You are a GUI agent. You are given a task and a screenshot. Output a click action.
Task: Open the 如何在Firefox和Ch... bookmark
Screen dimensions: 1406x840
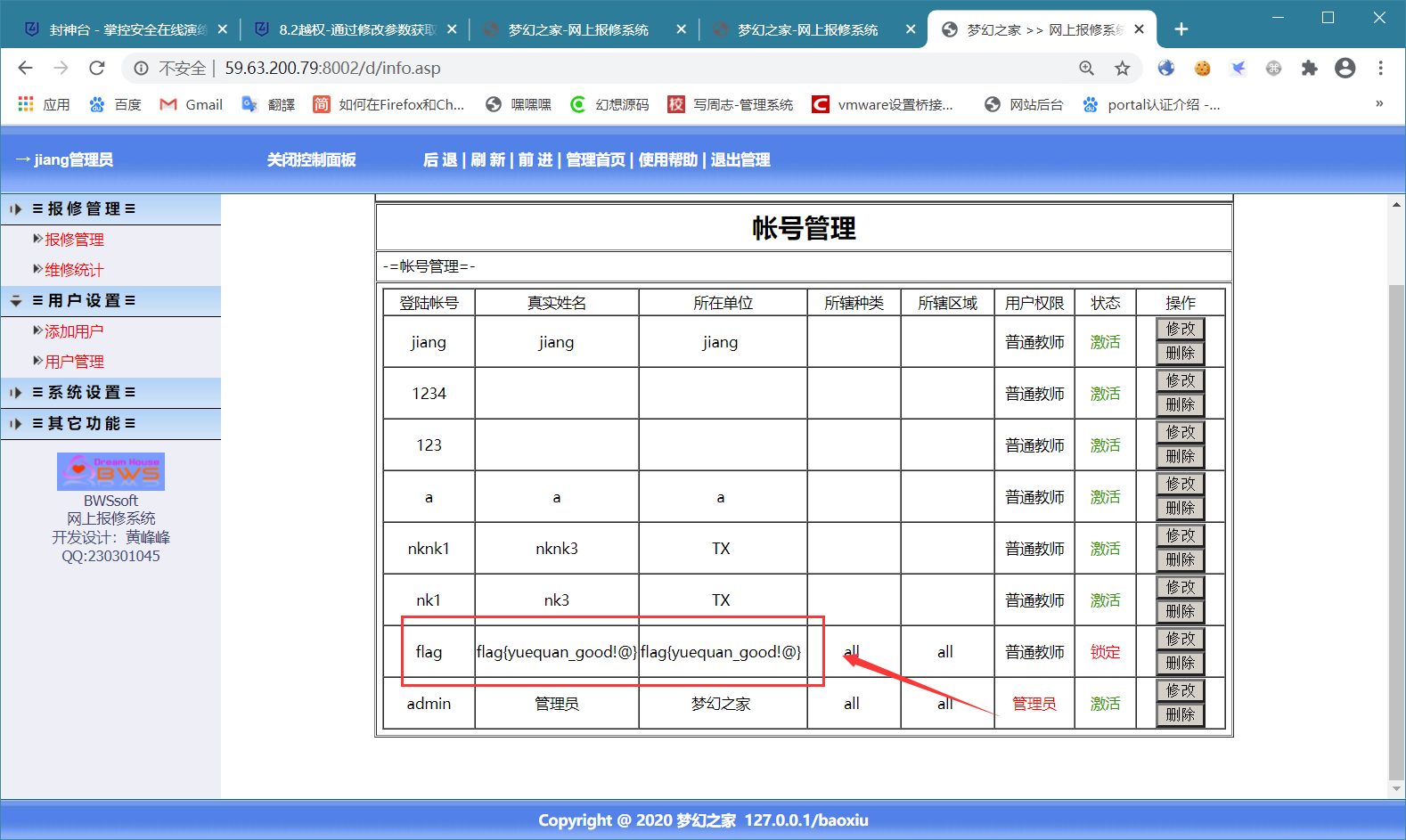(x=388, y=104)
